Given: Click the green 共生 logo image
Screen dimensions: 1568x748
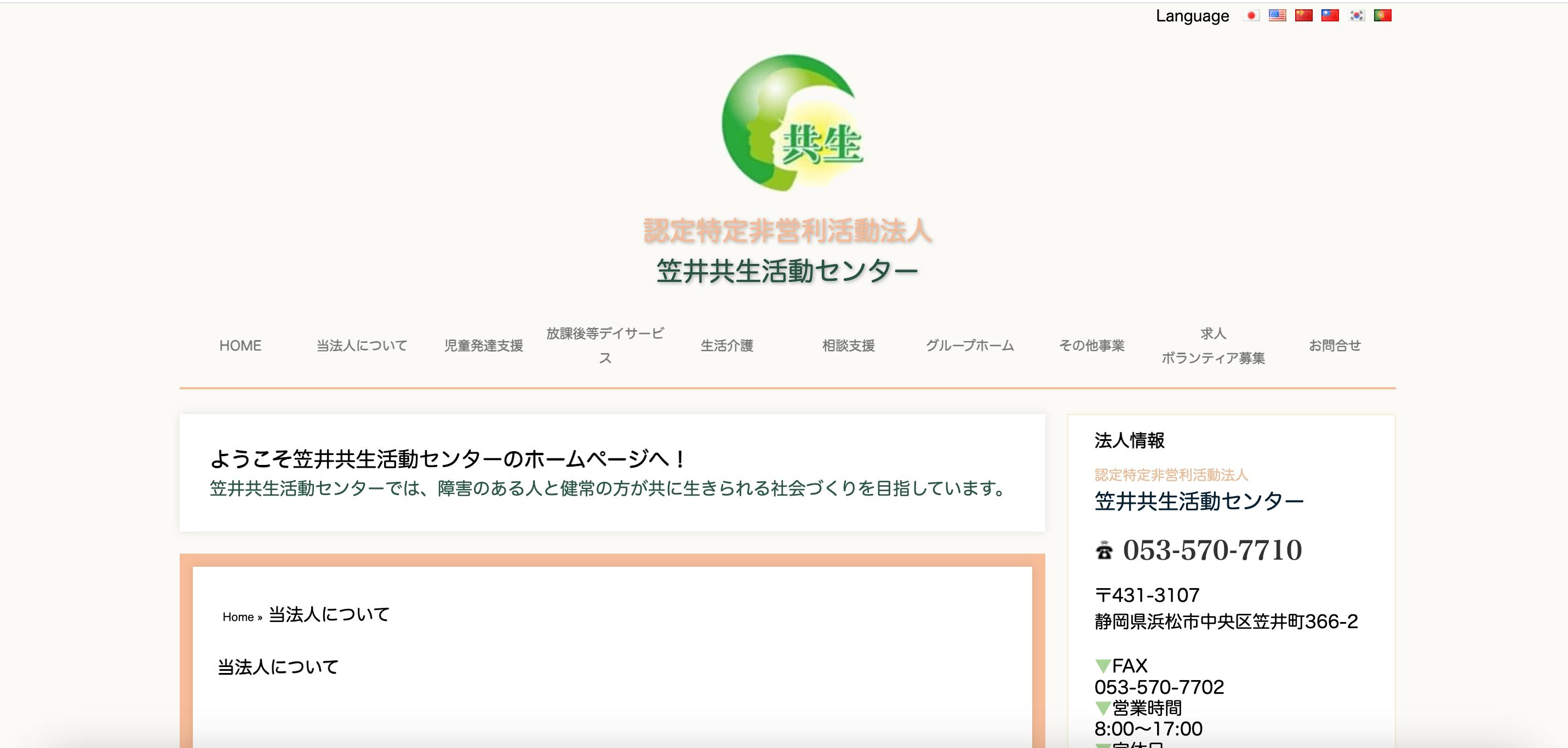Looking at the screenshot, I should click(x=791, y=123).
